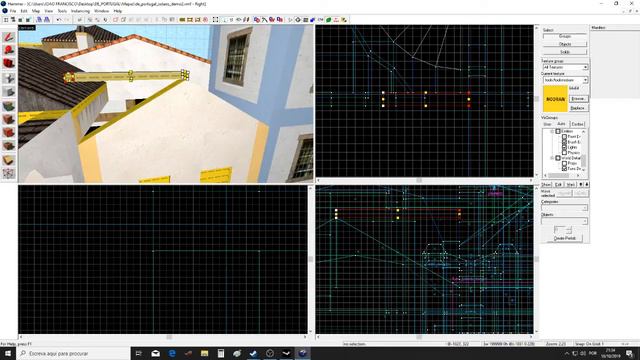Viewport: 640px width, 360px height.
Task: Click the Solids select button
Action: point(565,52)
